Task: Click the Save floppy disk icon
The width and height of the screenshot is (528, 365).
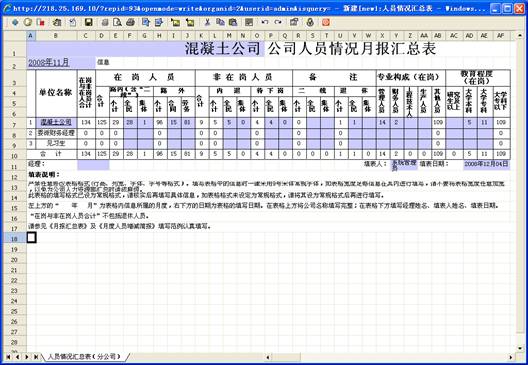Action: 89,23
